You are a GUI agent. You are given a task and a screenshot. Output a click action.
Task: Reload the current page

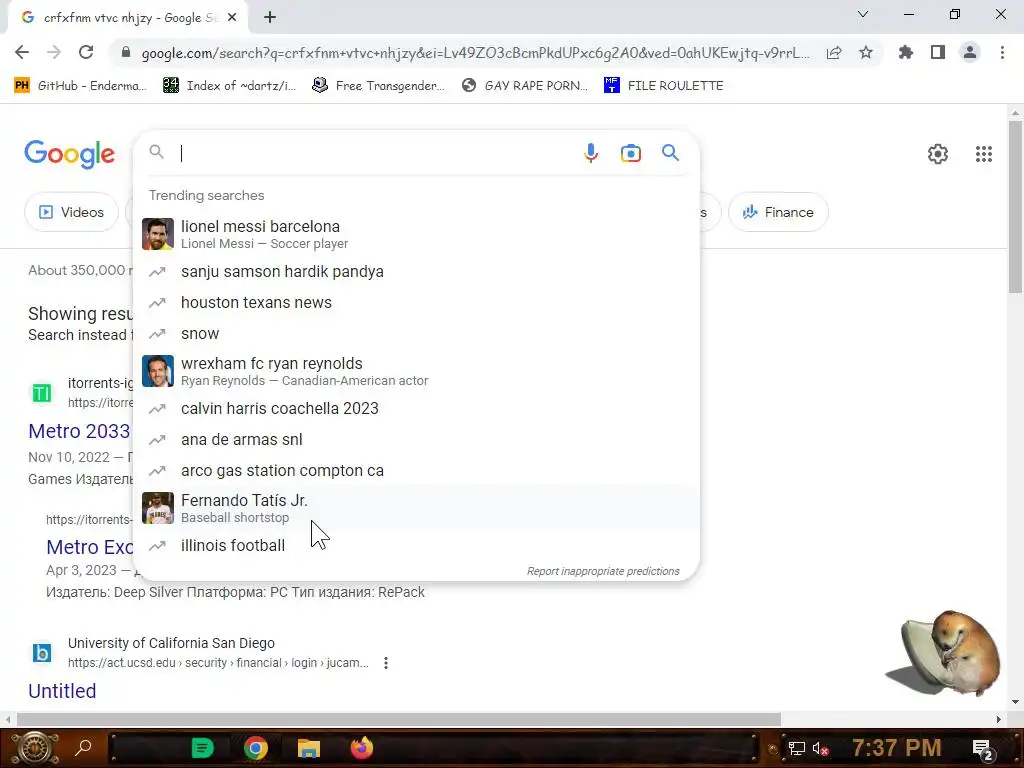pyautogui.click(x=86, y=52)
